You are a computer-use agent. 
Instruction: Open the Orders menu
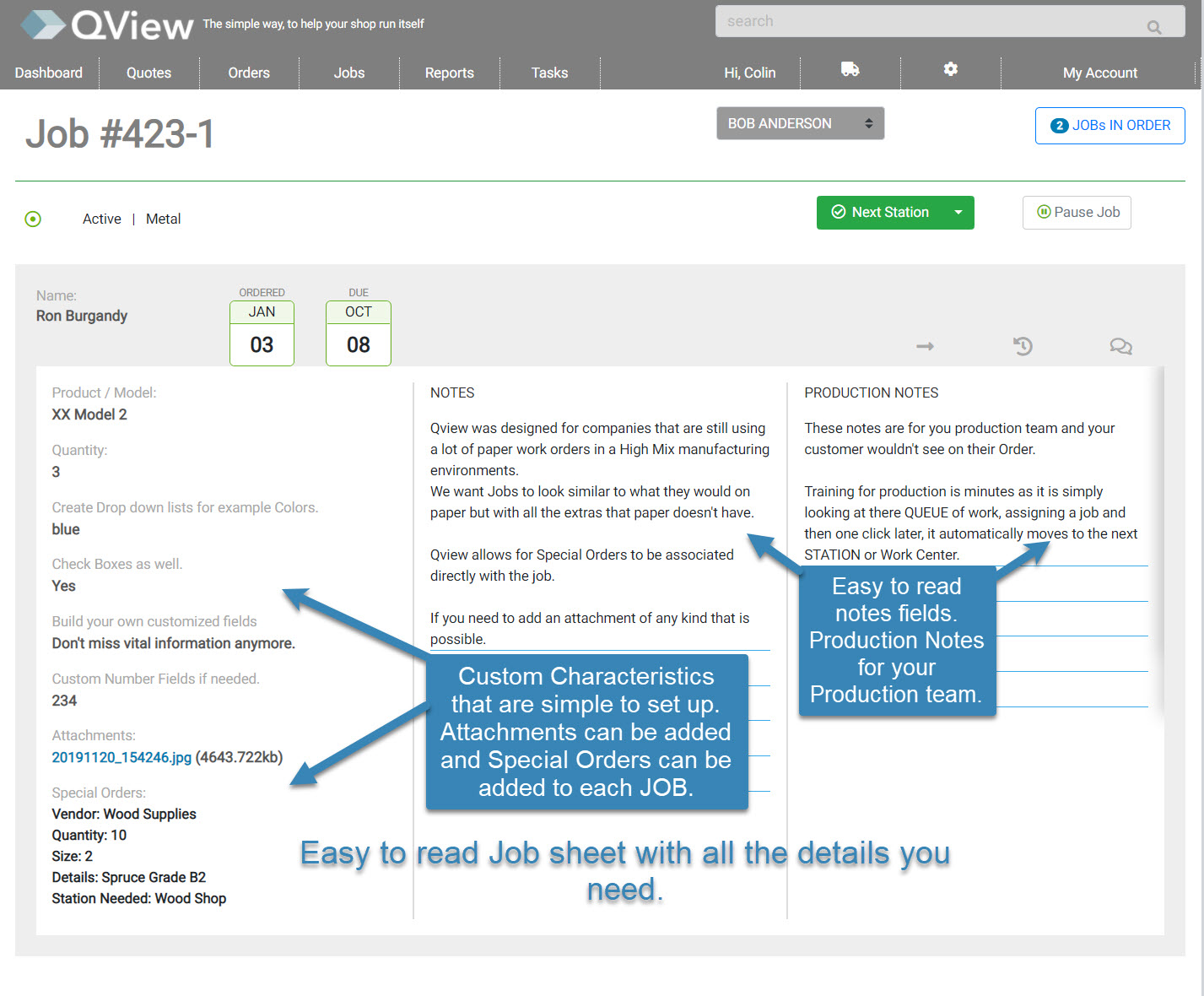pos(249,73)
